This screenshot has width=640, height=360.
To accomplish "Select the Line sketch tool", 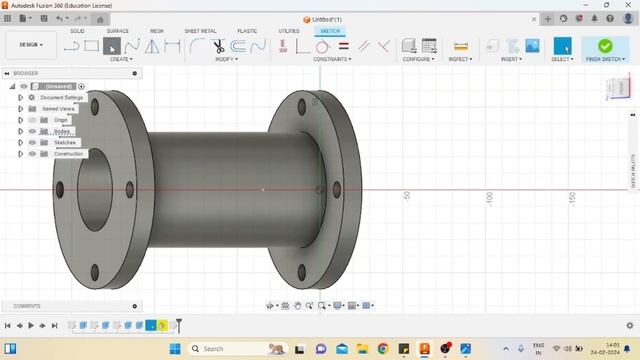I will (71, 46).
